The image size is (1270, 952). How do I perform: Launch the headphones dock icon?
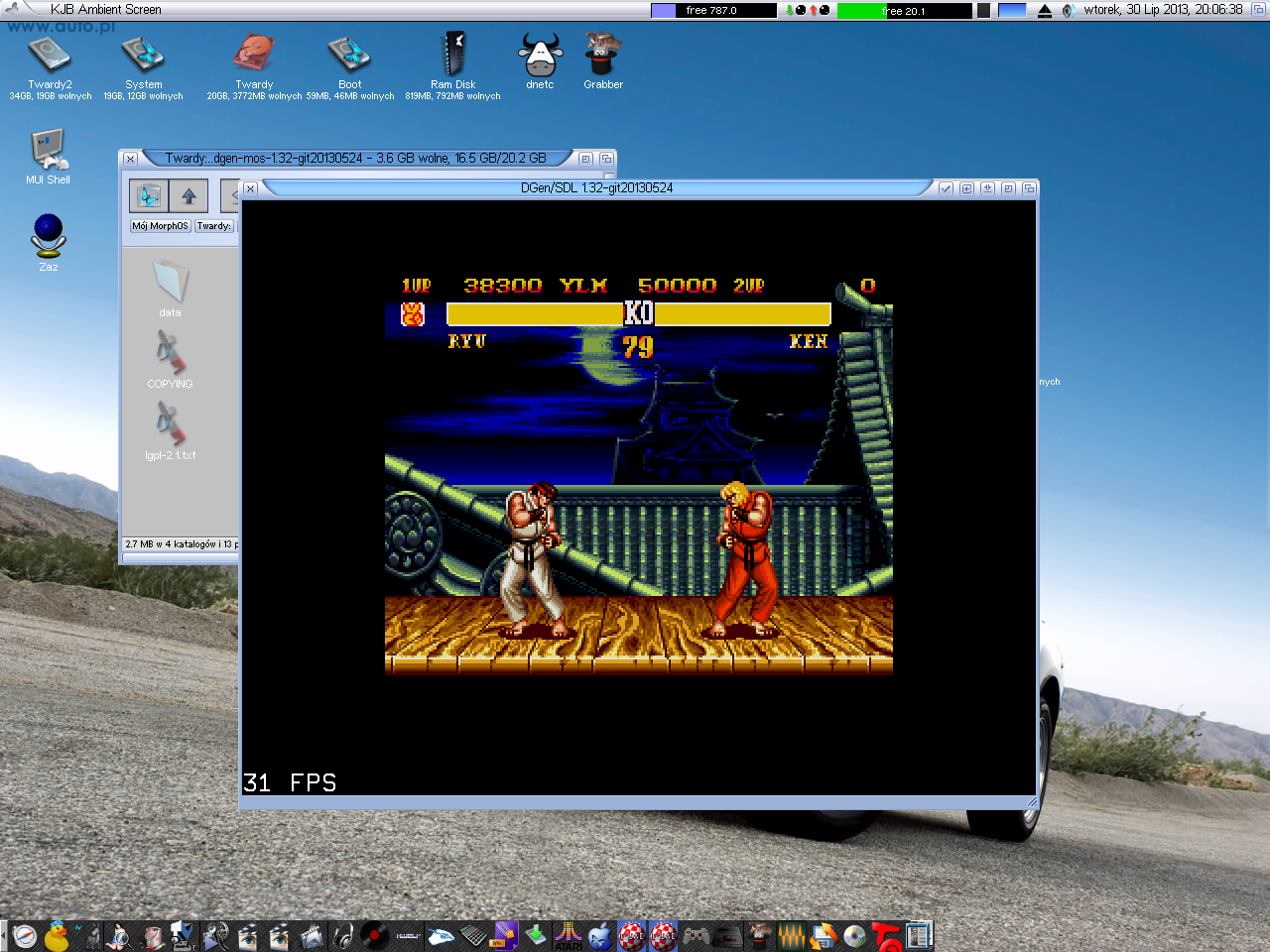click(343, 935)
